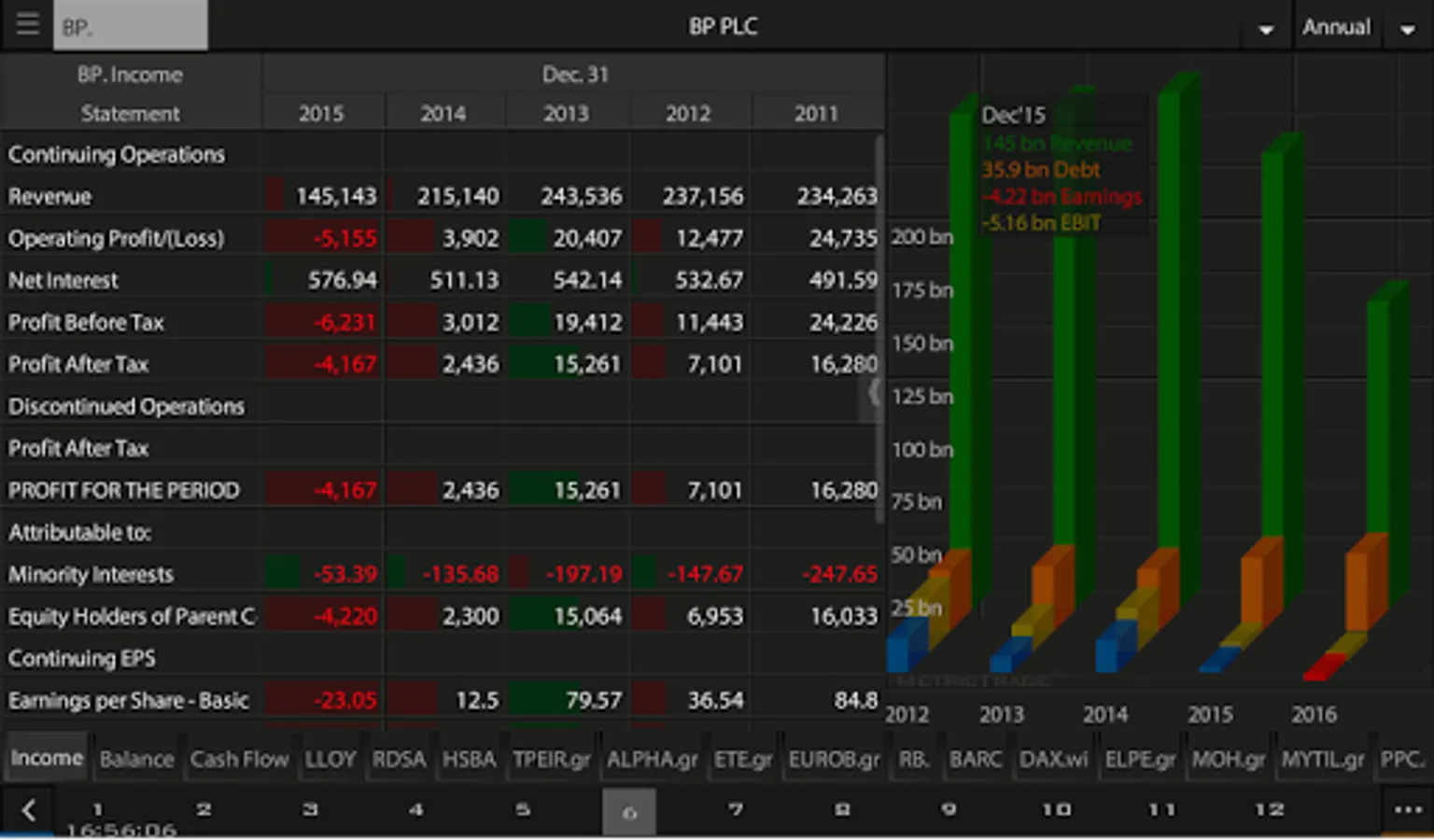Open the TPEIR.gr ticker tab

(x=552, y=759)
